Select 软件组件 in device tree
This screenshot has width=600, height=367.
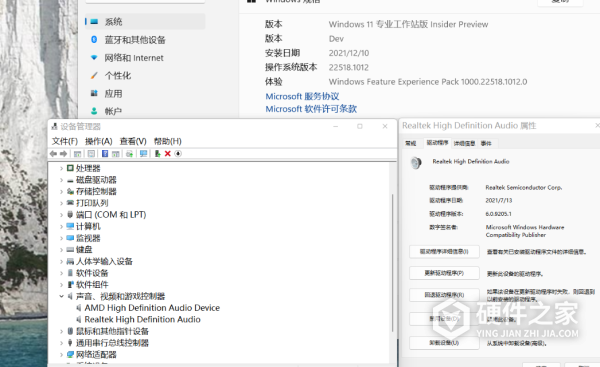coord(92,284)
